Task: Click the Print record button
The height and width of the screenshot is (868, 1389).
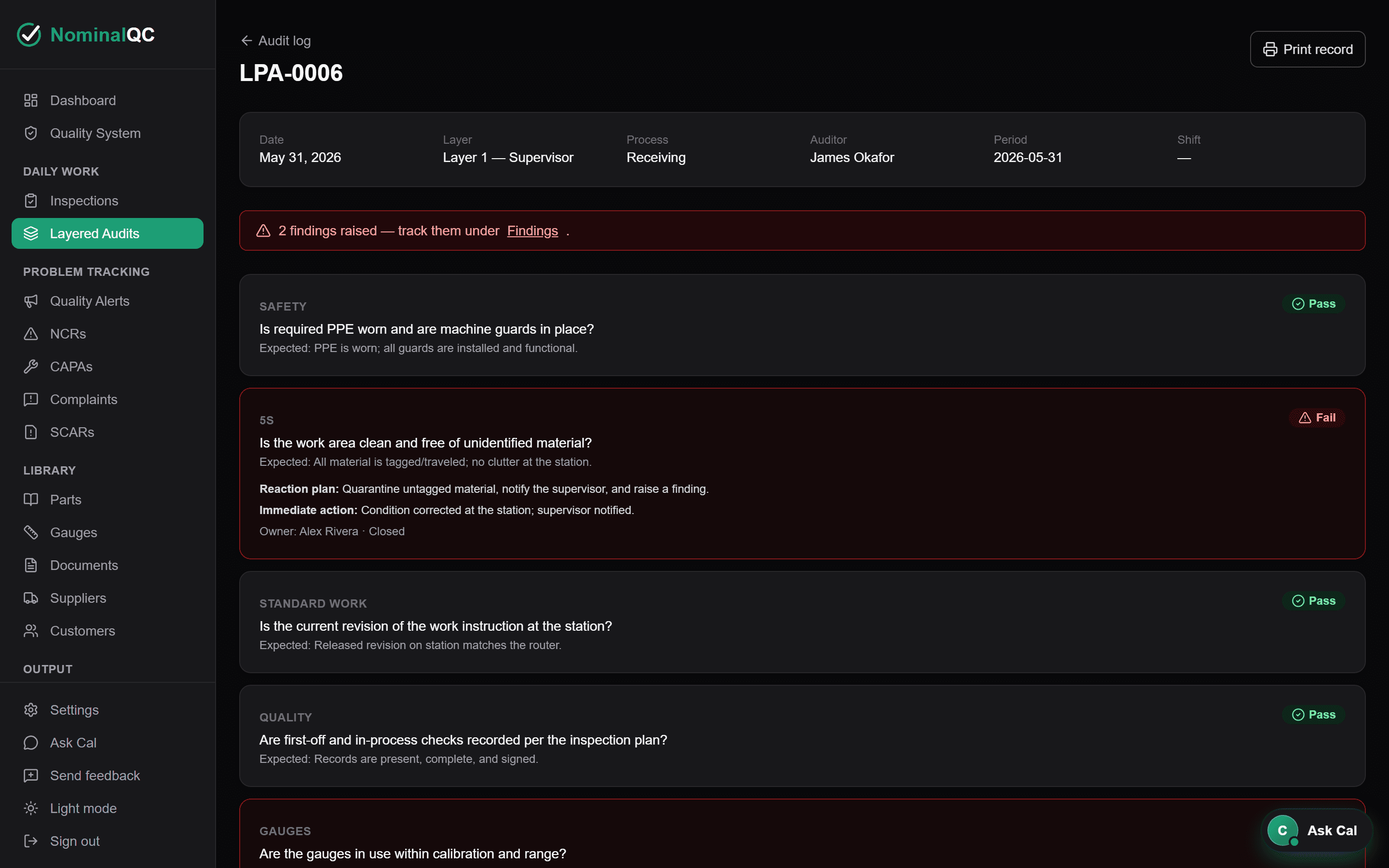Action: click(1307, 49)
